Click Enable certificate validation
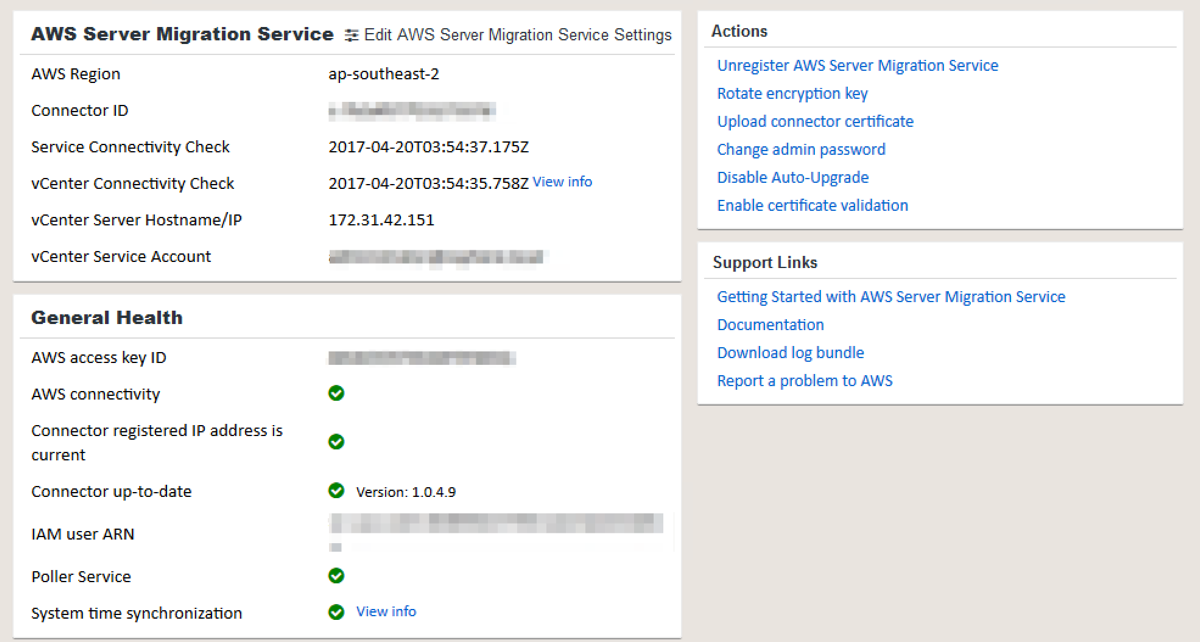Screen dimensions: 1200x642 point(812,205)
